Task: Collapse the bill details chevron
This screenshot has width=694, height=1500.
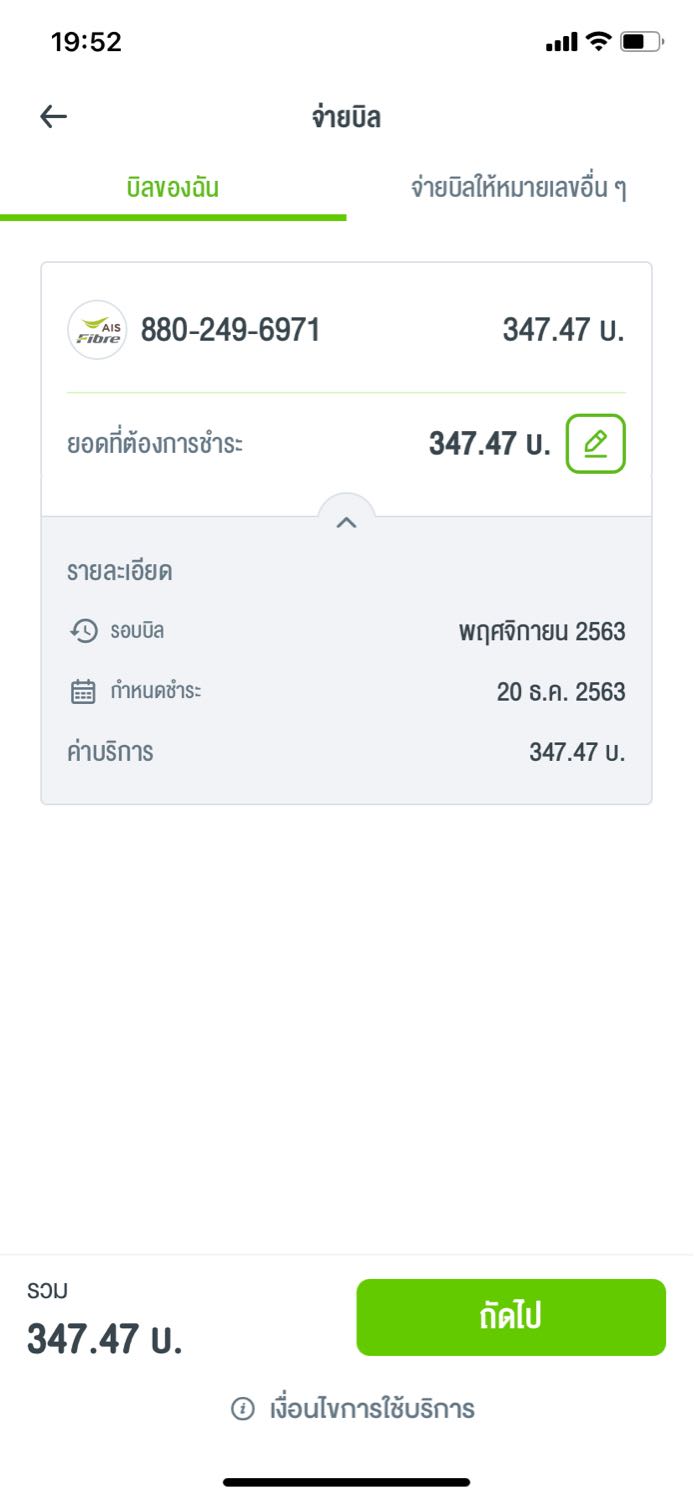Action: (x=346, y=522)
